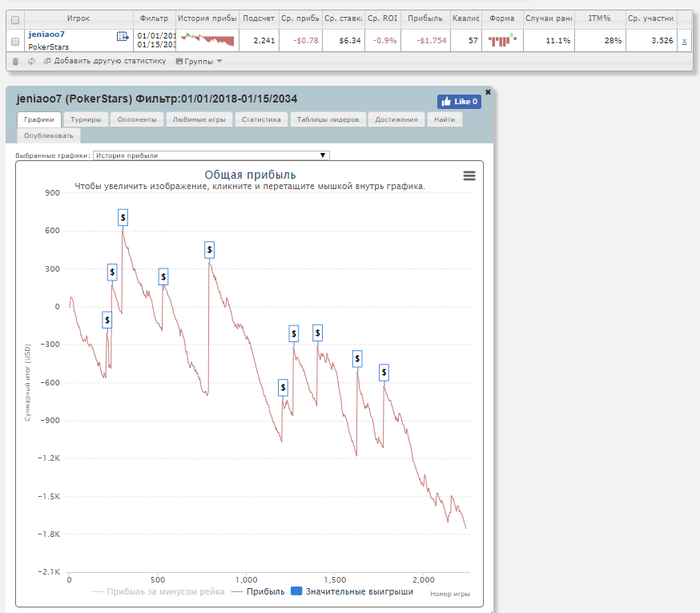Image resolution: width=700 pixels, height=613 pixels.
Task: Open the chart hamburger menu icon
Action: tap(469, 176)
